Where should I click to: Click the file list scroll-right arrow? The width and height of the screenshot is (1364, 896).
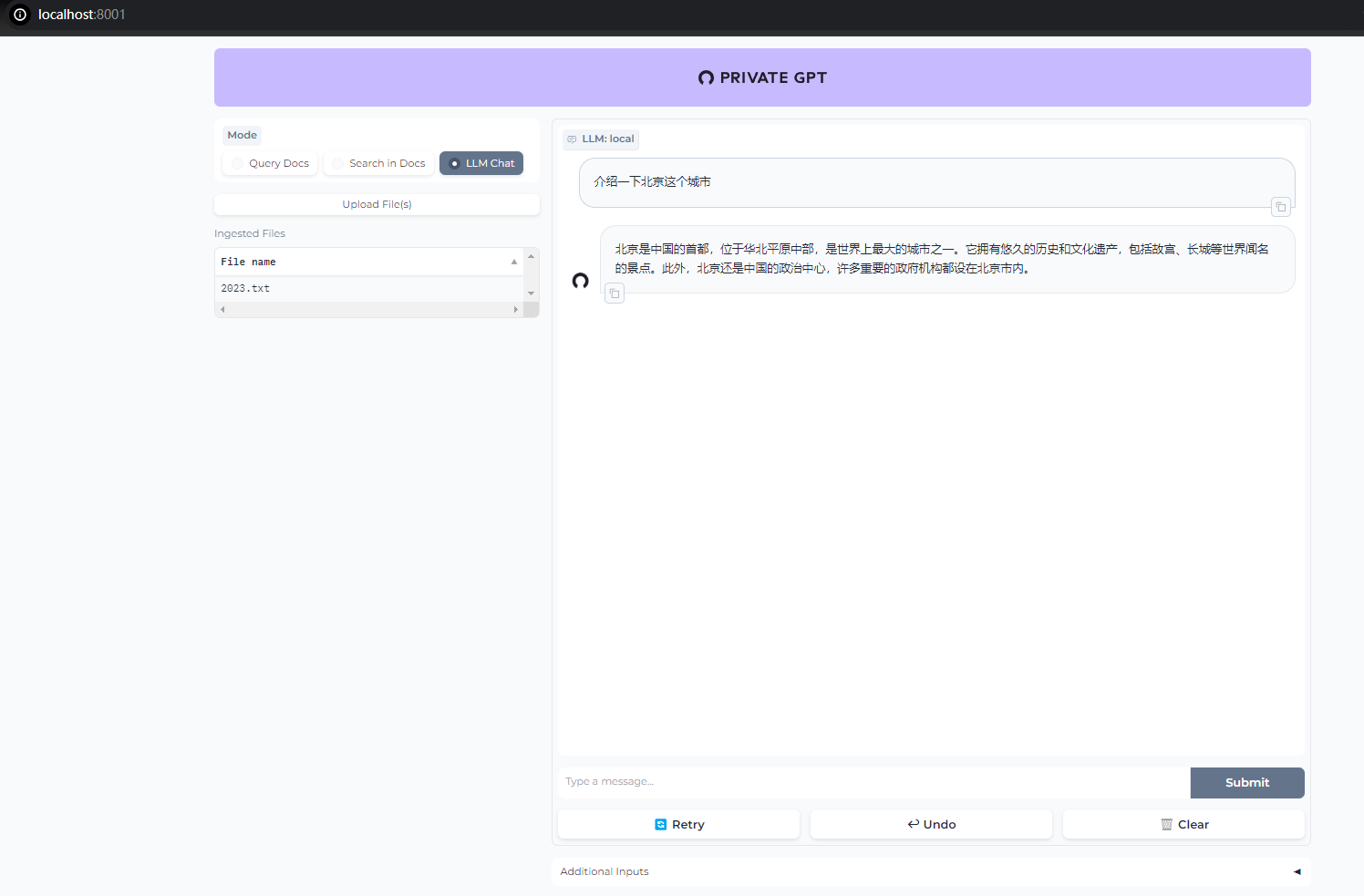(x=516, y=309)
